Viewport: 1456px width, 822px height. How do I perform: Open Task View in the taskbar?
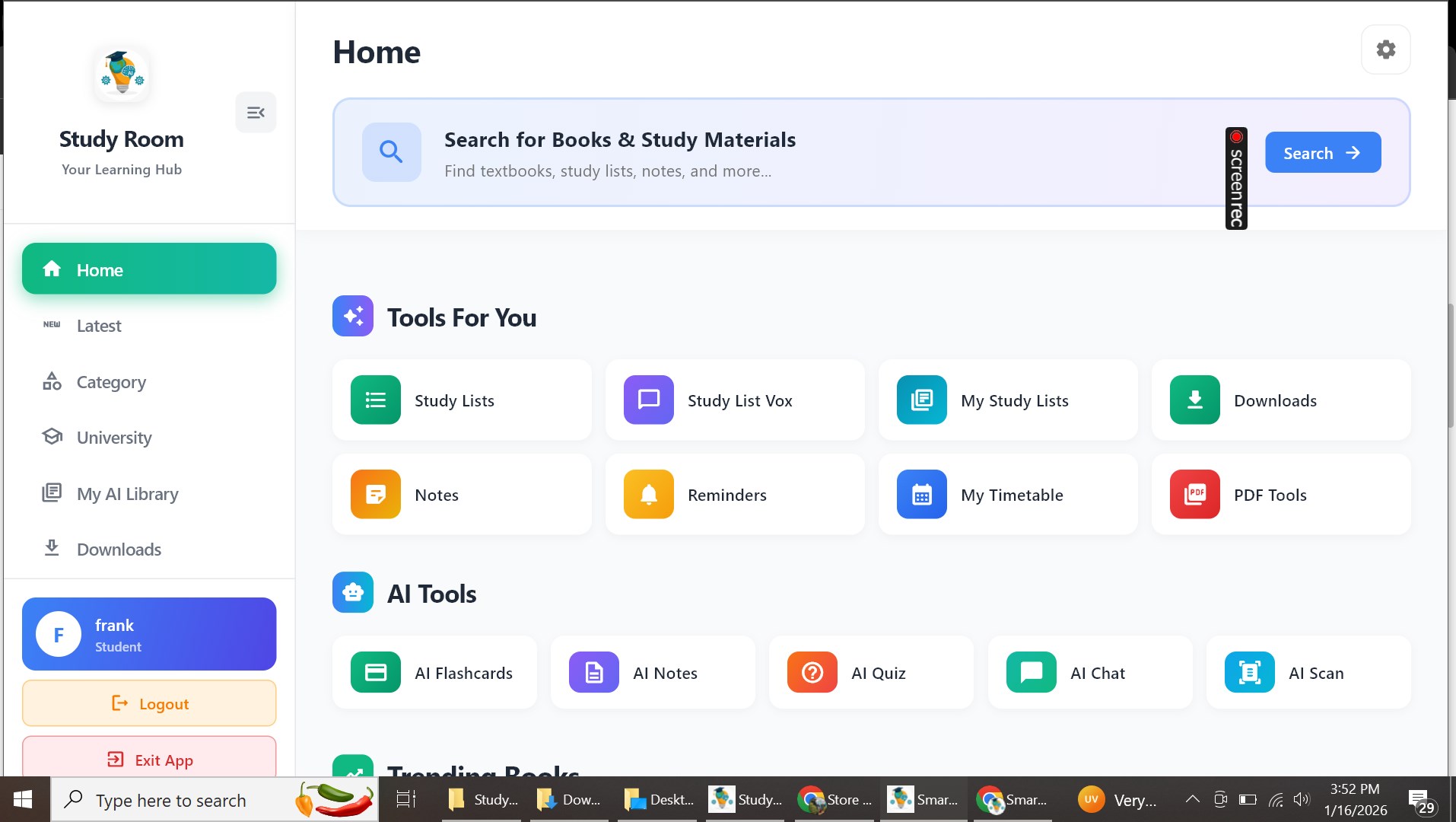tap(406, 799)
